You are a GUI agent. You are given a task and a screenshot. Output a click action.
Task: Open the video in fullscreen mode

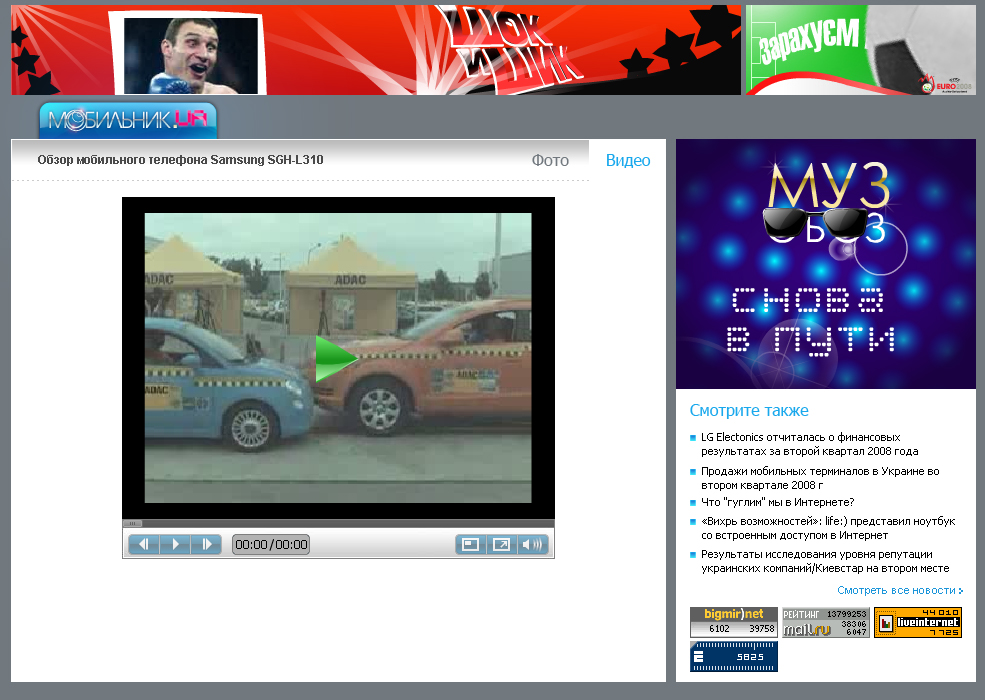501,544
